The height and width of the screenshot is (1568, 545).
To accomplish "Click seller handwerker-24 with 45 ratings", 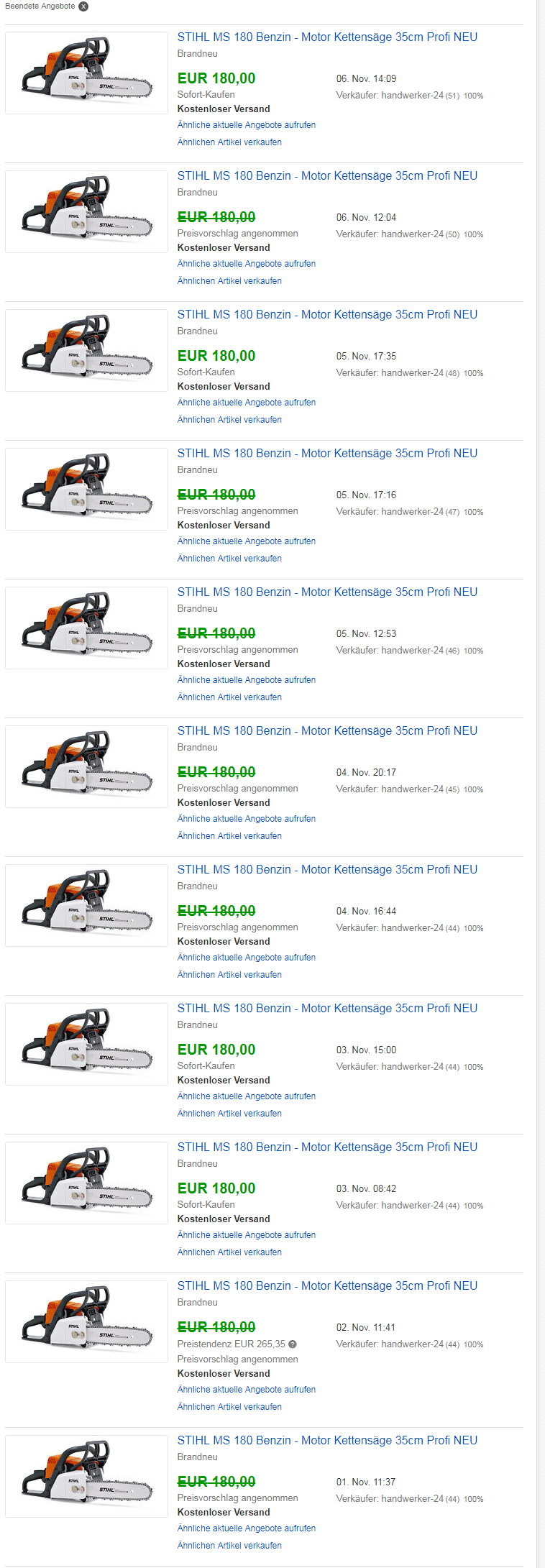I will tap(412, 789).
